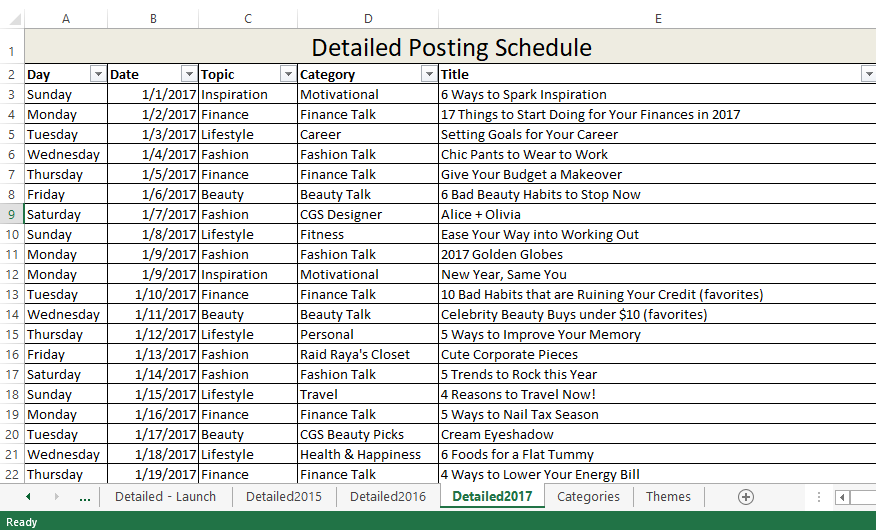Open the Categories sheet tab
This screenshot has width=878, height=530.
[589, 496]
